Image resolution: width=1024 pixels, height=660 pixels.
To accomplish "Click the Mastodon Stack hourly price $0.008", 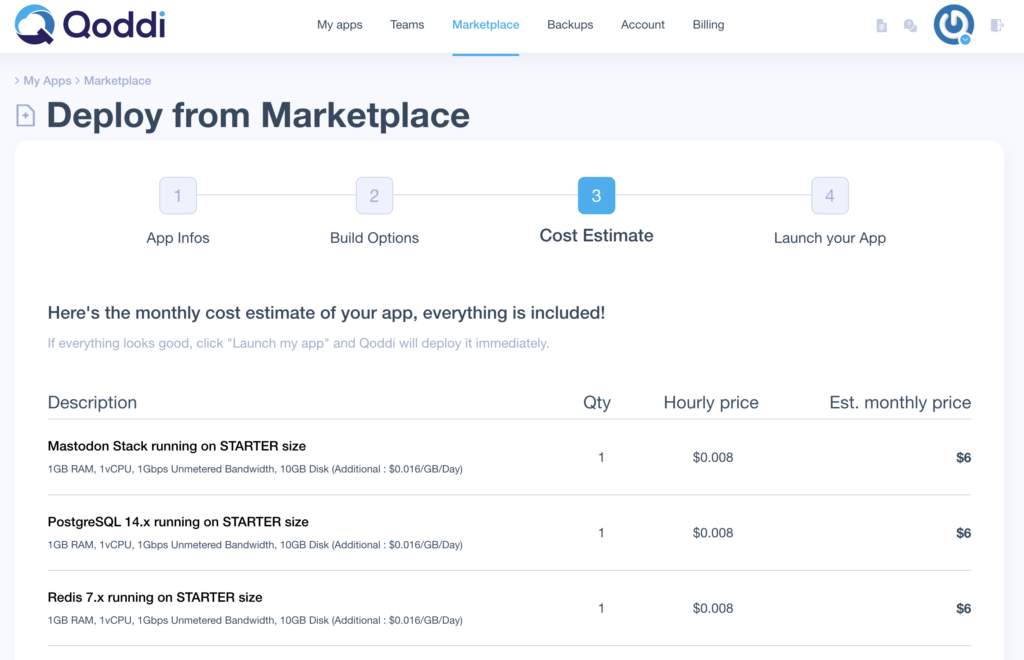I will [x=712, y=458].
